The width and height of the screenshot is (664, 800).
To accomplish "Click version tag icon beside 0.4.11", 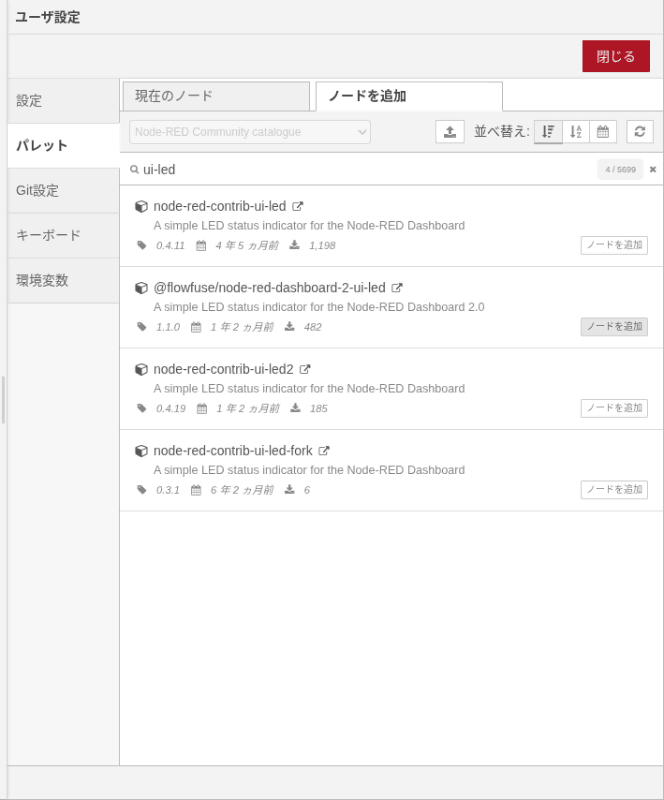I will [x=142, y=245].
